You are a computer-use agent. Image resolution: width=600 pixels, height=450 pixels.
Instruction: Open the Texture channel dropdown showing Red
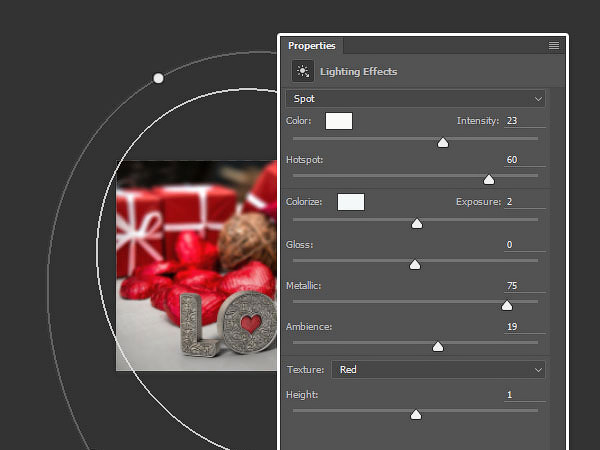point(438,370)
